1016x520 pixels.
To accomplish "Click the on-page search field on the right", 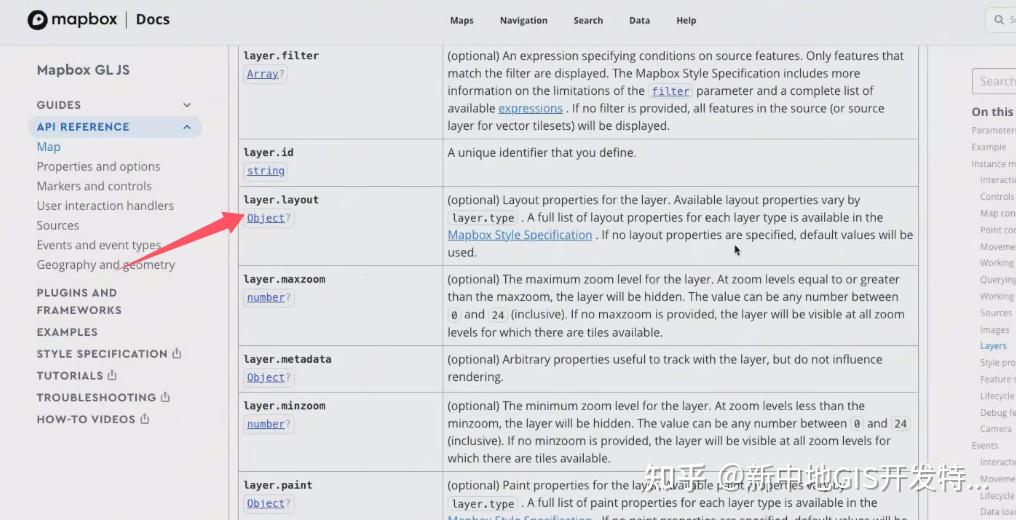I will click(x=995, y=81).
